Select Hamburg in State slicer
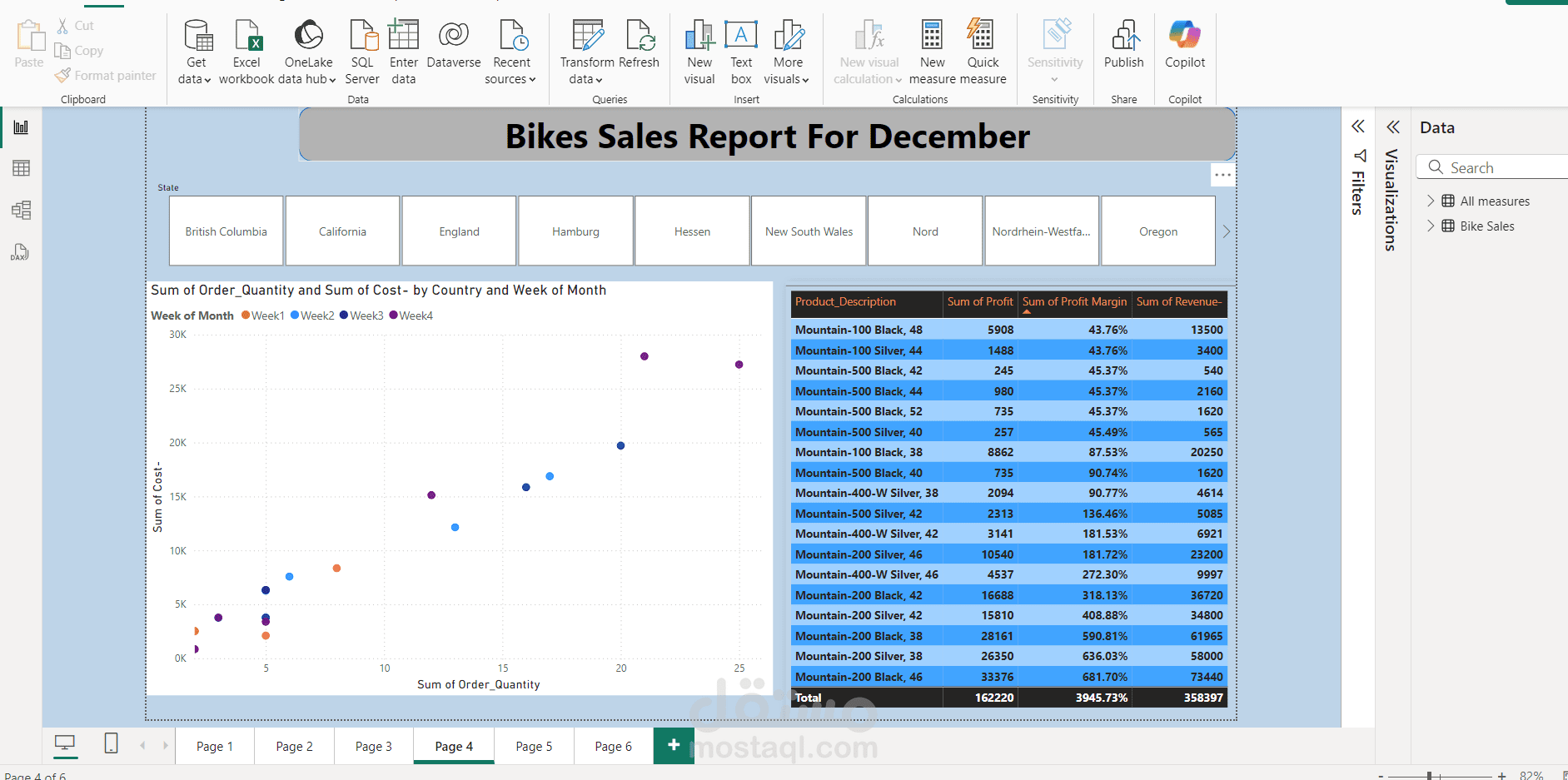The image size is (1568, 780). point(575,231)
